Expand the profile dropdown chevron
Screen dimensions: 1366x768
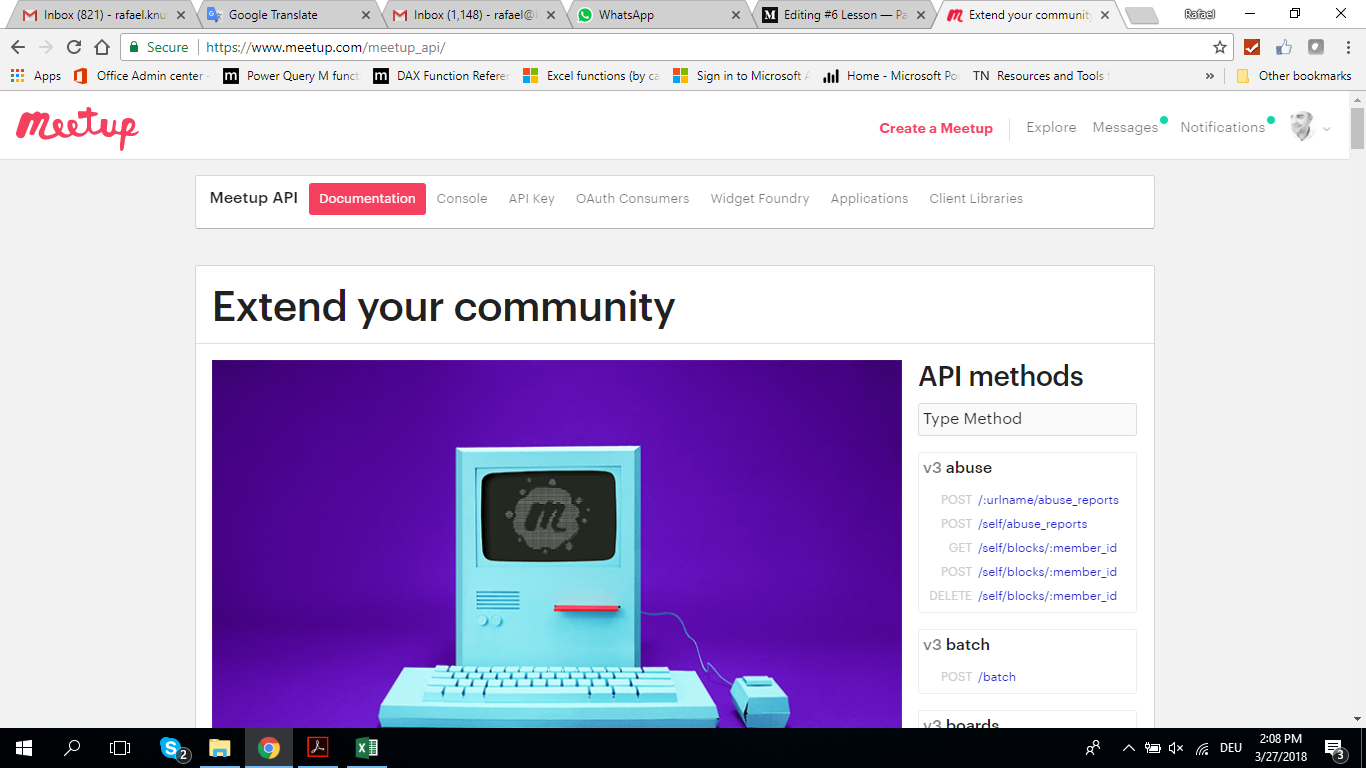[1327, 129]
